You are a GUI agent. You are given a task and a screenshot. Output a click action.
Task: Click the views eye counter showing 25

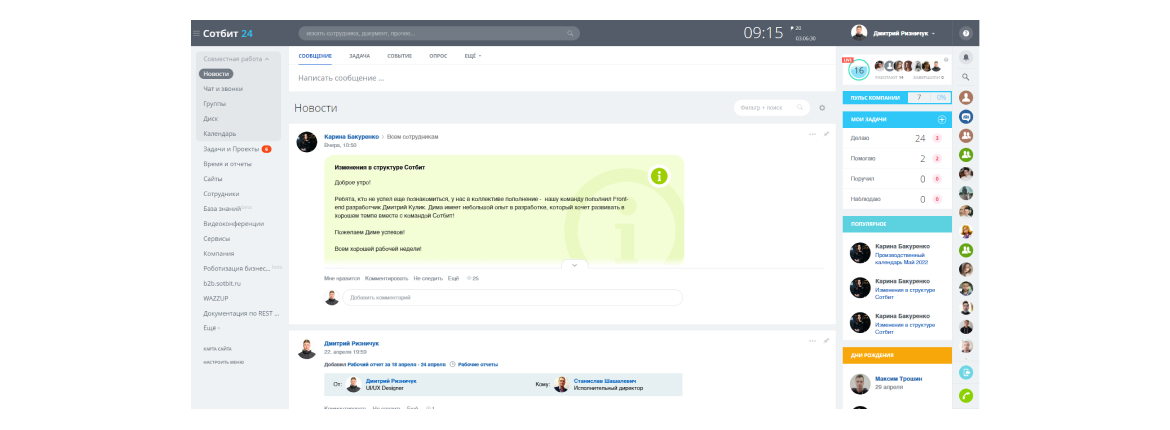pos(472,278)
